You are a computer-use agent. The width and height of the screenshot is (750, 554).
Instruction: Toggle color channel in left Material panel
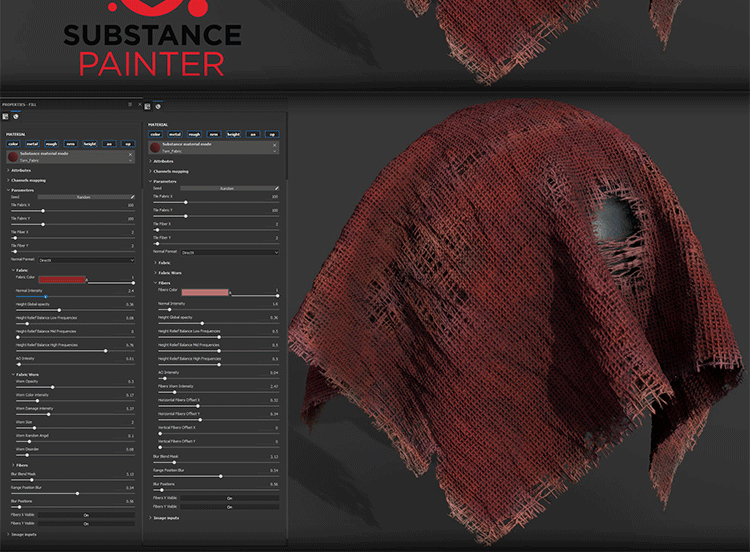13,144
